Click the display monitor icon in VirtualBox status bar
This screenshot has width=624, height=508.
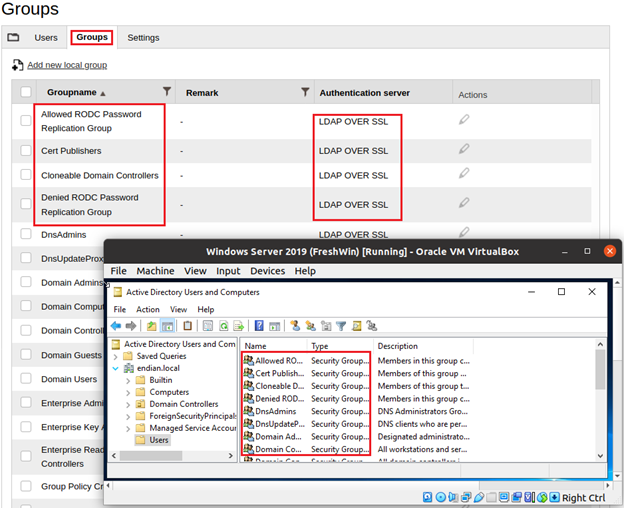(504, 497)
